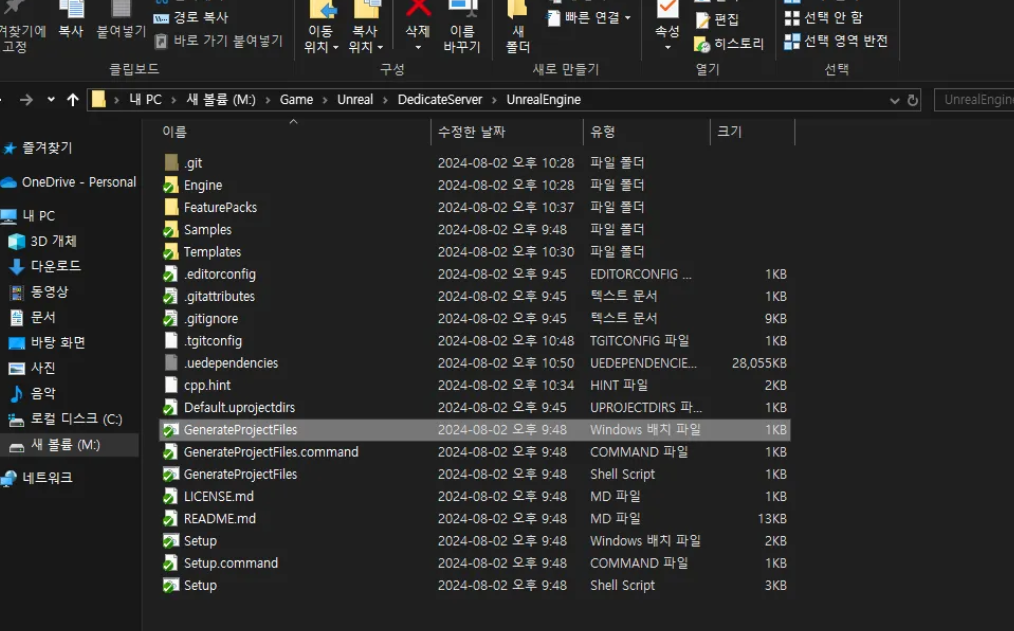Select Music (음악) in sidebar
Screen dimensions: 1014x631
tap(33, 393)
